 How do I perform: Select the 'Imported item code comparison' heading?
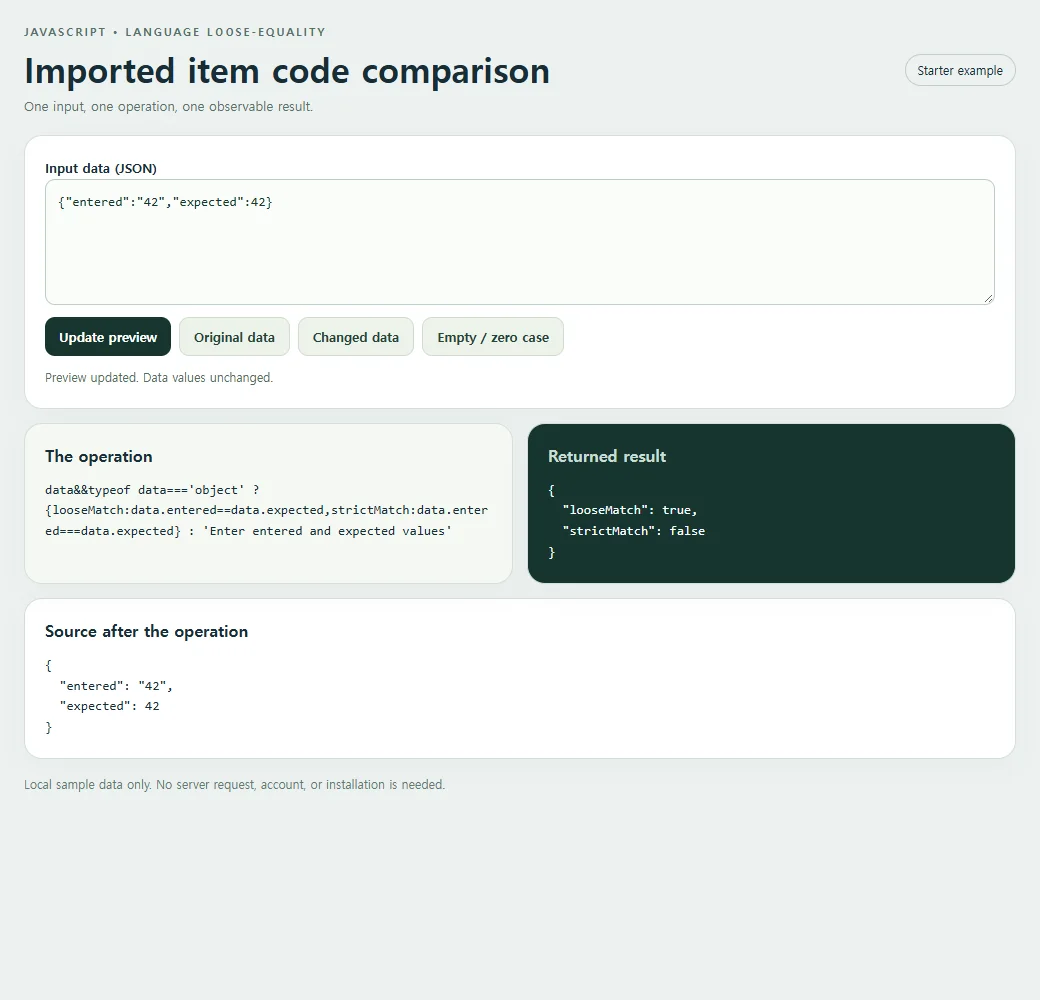[287, 71]
